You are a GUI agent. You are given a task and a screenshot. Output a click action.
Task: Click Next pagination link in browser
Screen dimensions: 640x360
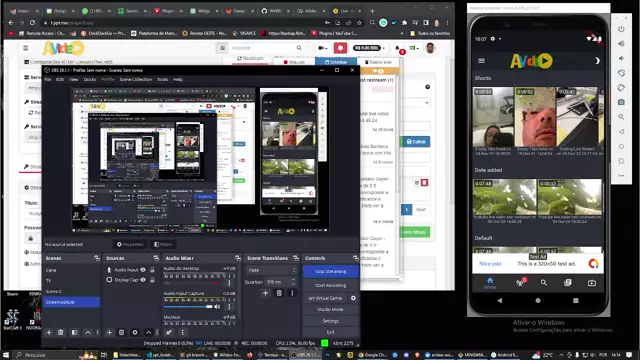421,210
